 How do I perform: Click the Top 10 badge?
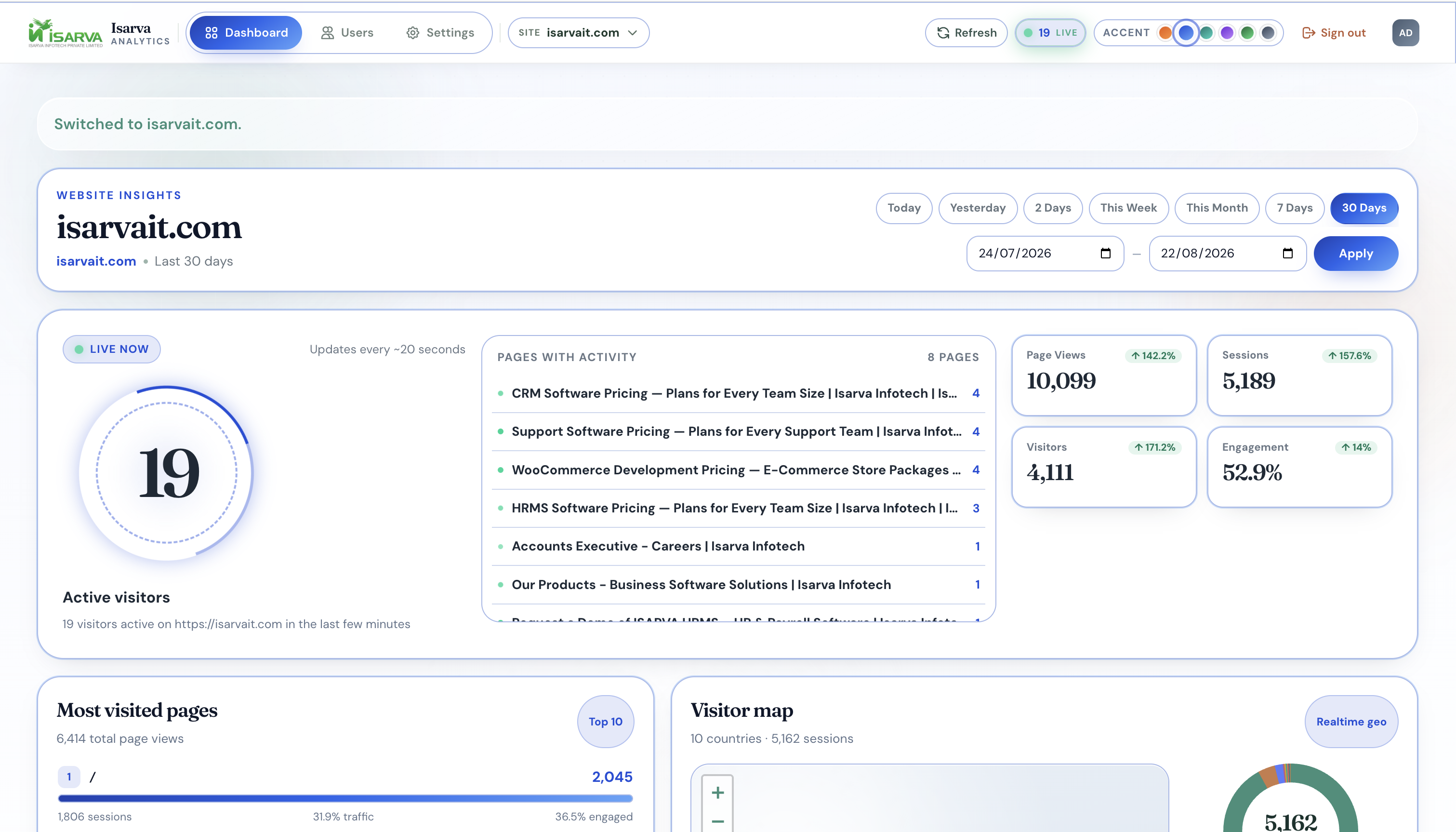coord(605,722)
